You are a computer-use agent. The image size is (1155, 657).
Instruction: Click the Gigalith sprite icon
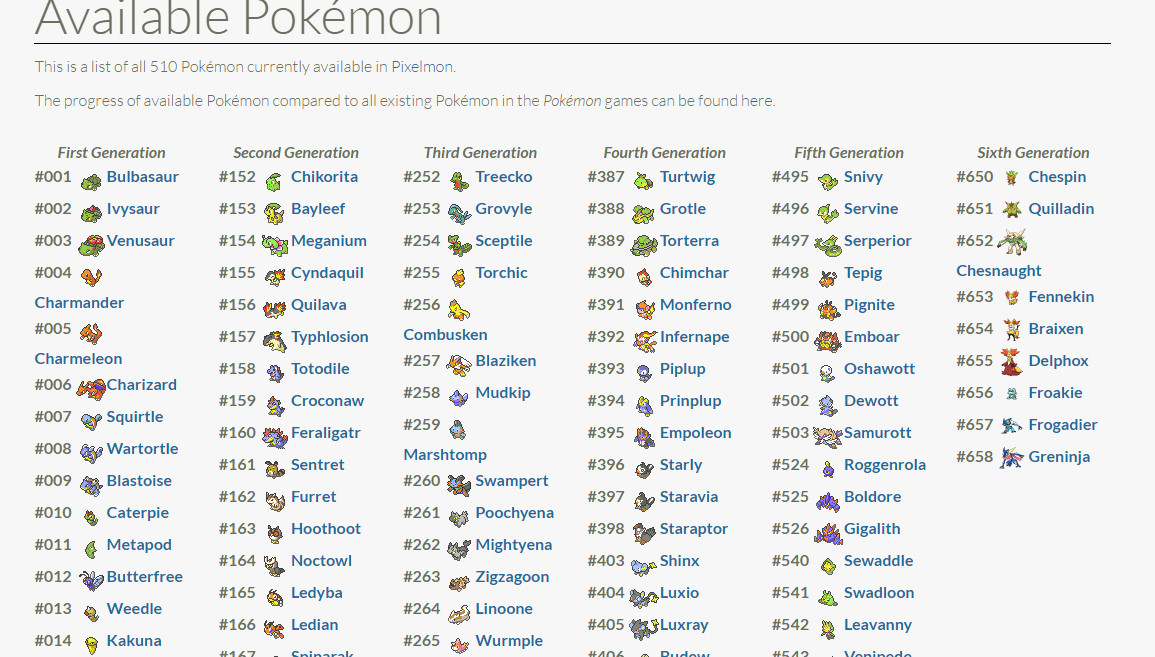pos(827,533)
